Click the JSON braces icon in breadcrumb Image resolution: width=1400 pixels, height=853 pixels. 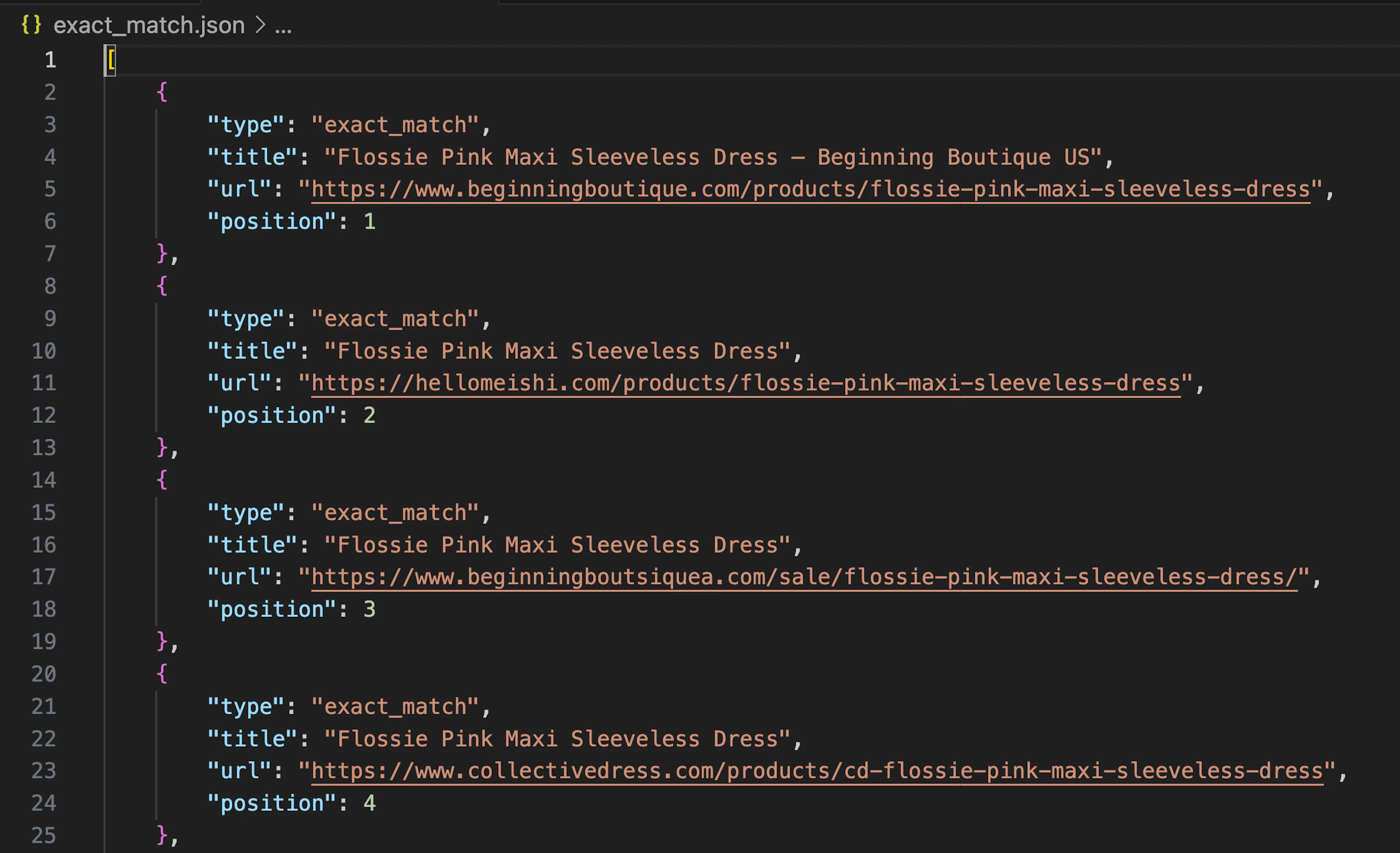pyautogui.click(x=31, y=25)
